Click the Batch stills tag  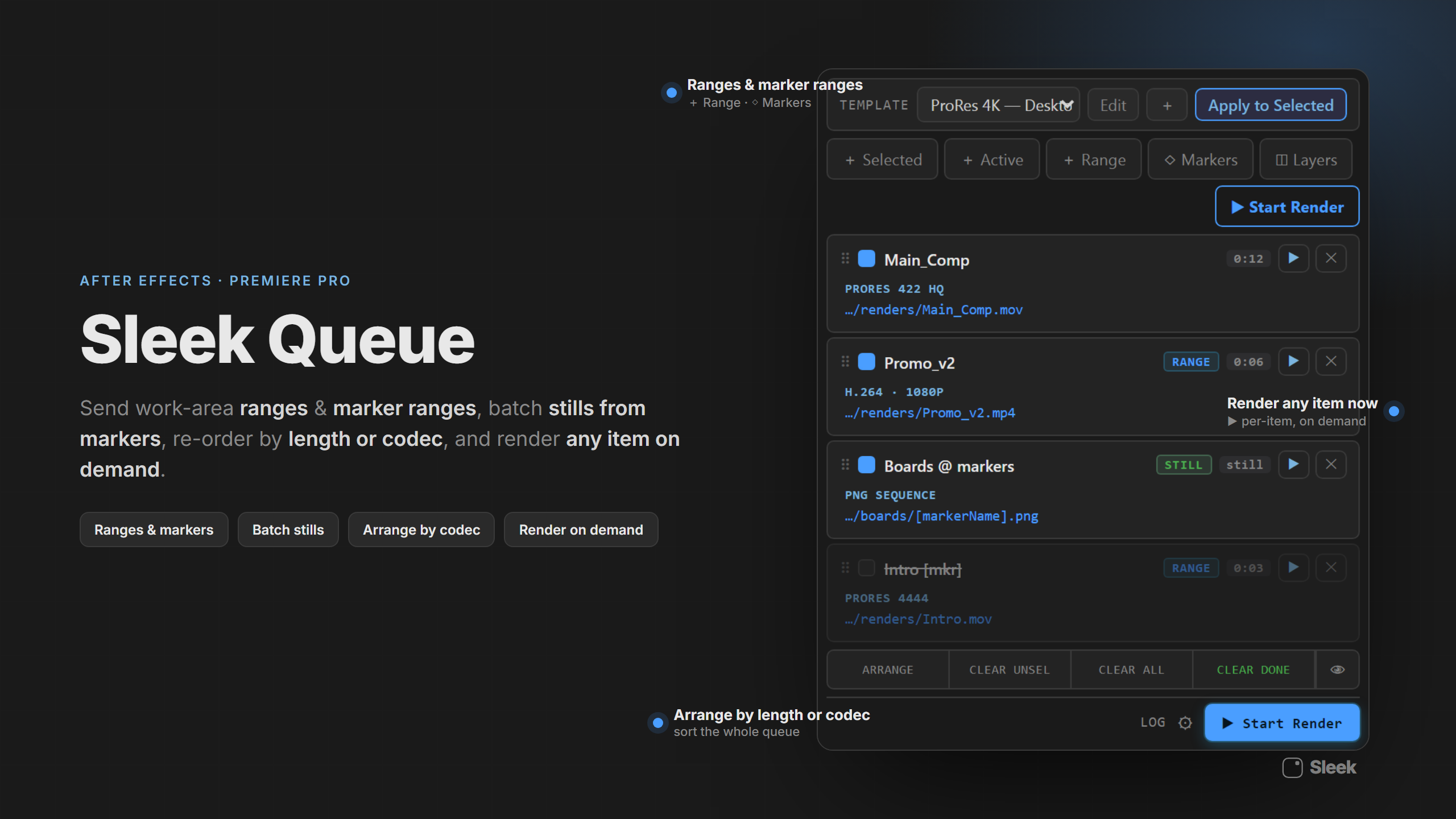(x=288, y=530)
